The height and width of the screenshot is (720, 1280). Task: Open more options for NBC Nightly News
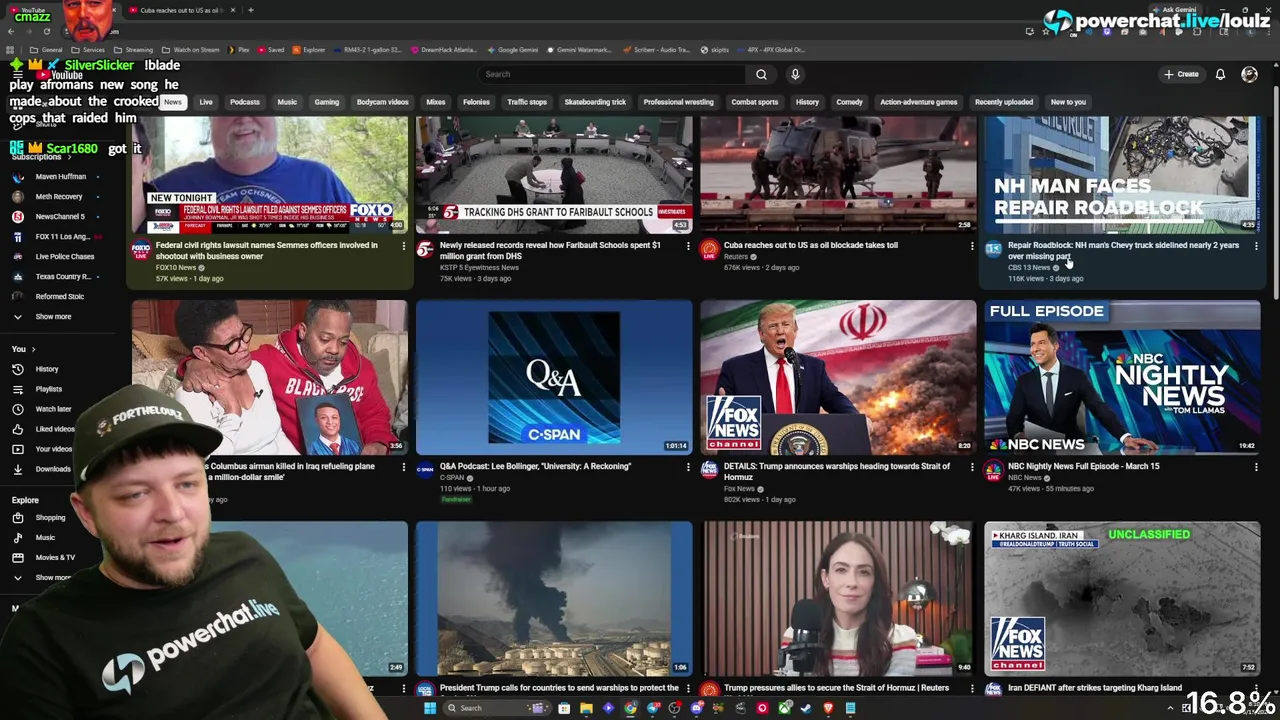click(1256, 467)
